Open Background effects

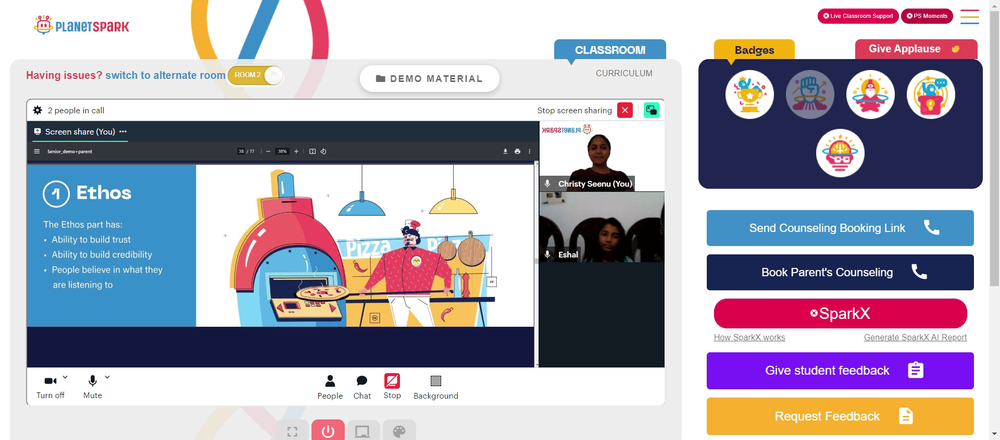(x=436, y=388)
